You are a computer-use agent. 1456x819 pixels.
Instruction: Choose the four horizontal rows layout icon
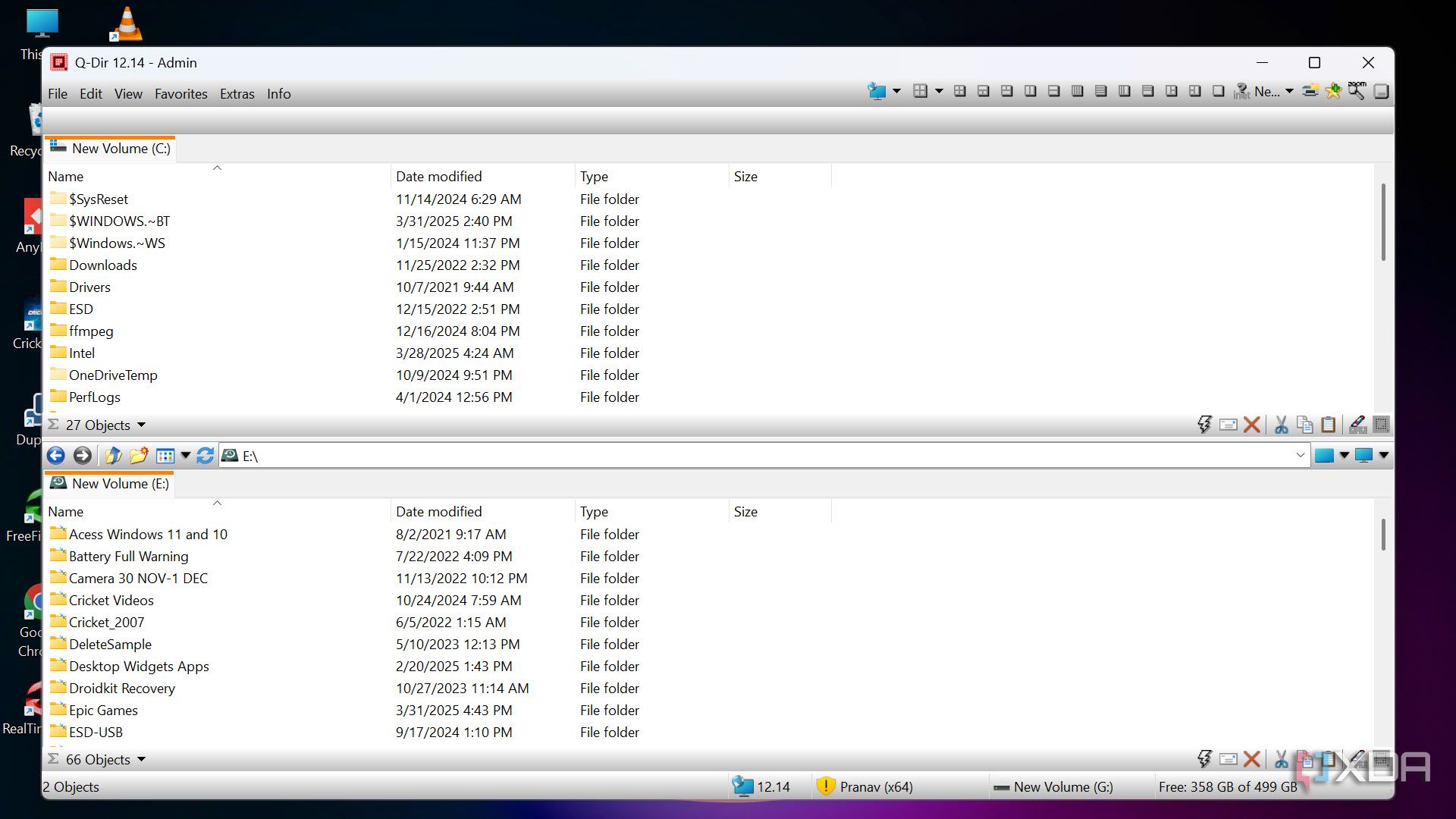tap(1100, 91)
